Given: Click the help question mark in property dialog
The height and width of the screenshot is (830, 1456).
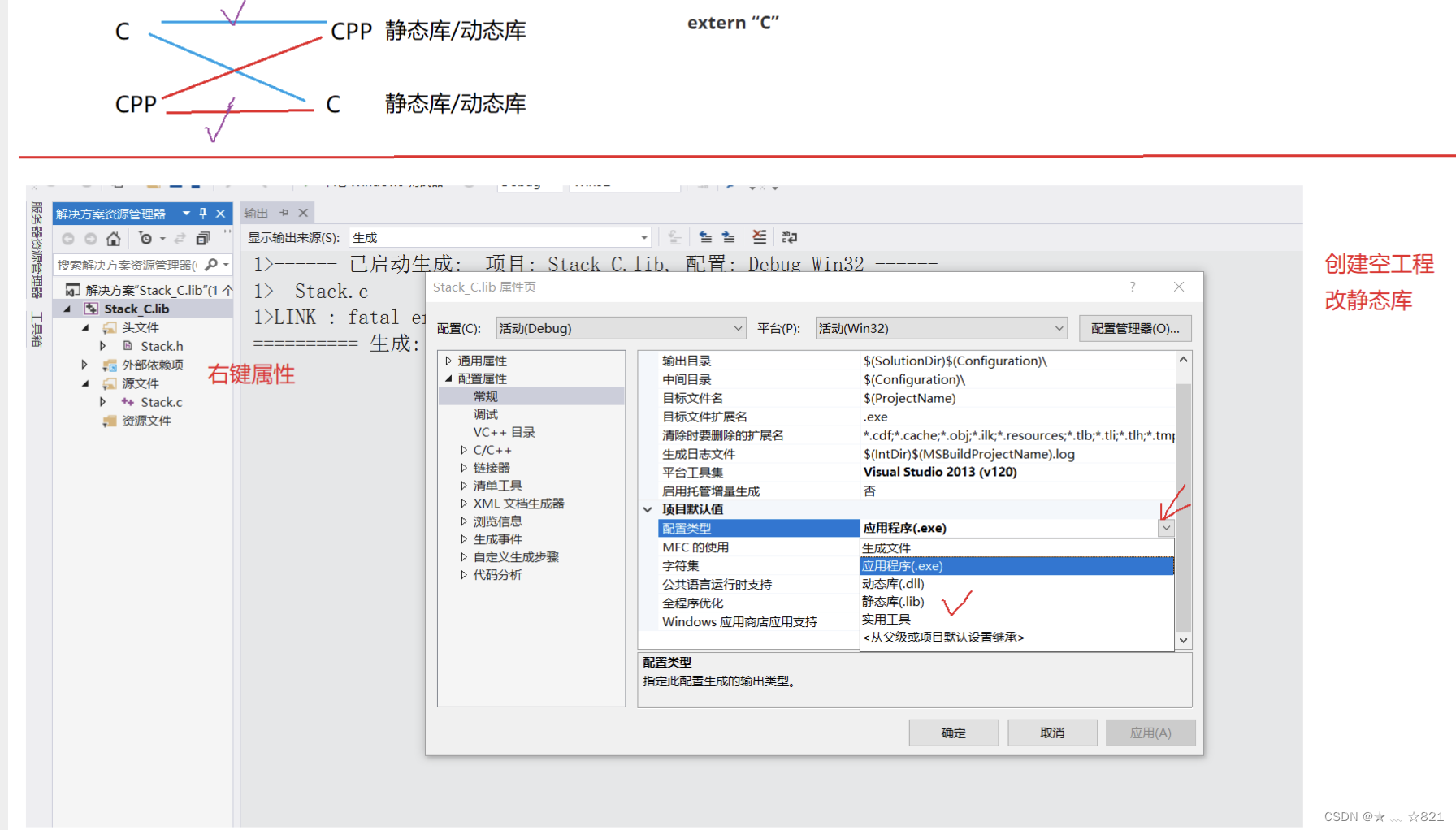Looking at the screenshot, I should coord(1133,287).
